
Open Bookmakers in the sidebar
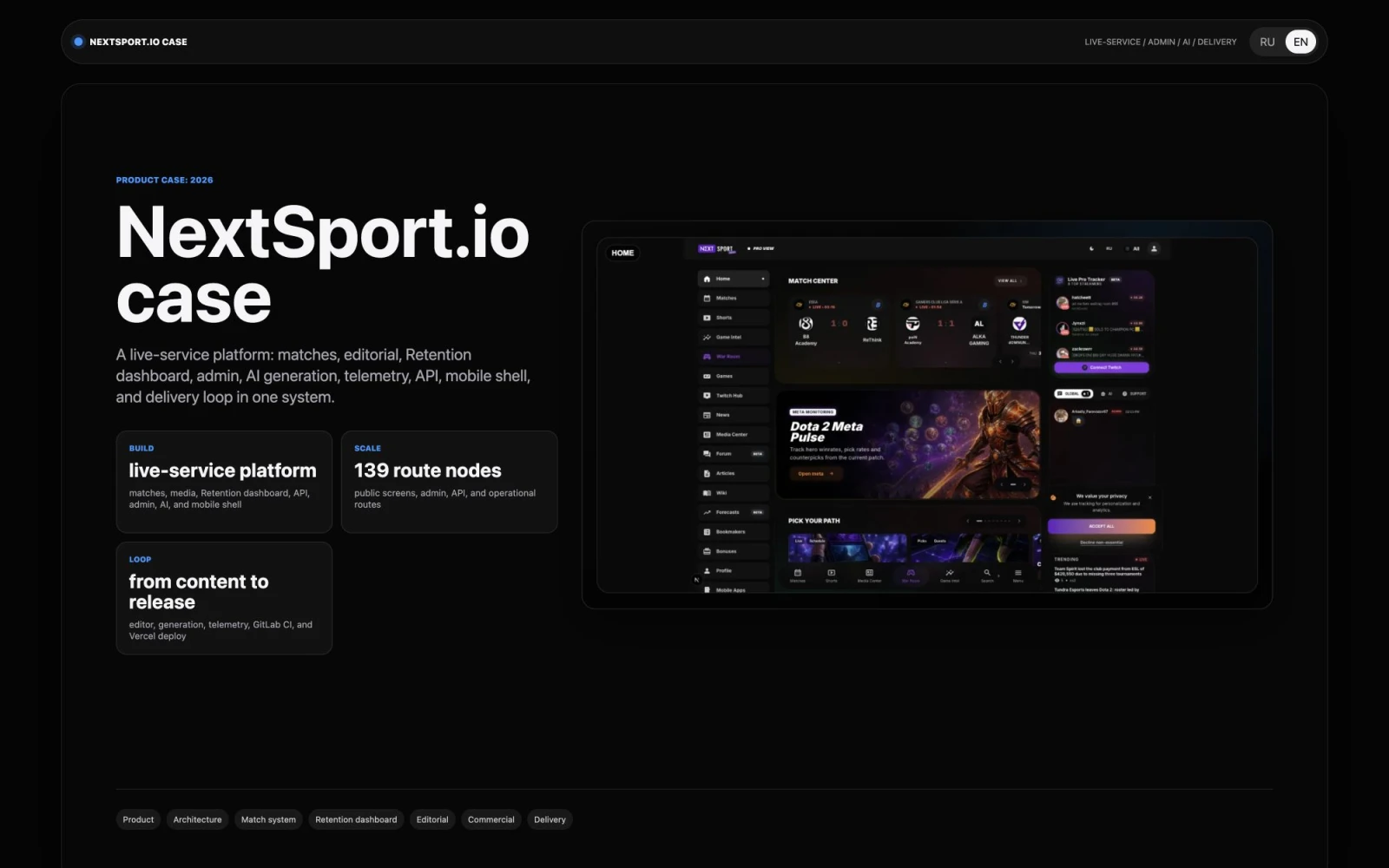click(733, 532)
